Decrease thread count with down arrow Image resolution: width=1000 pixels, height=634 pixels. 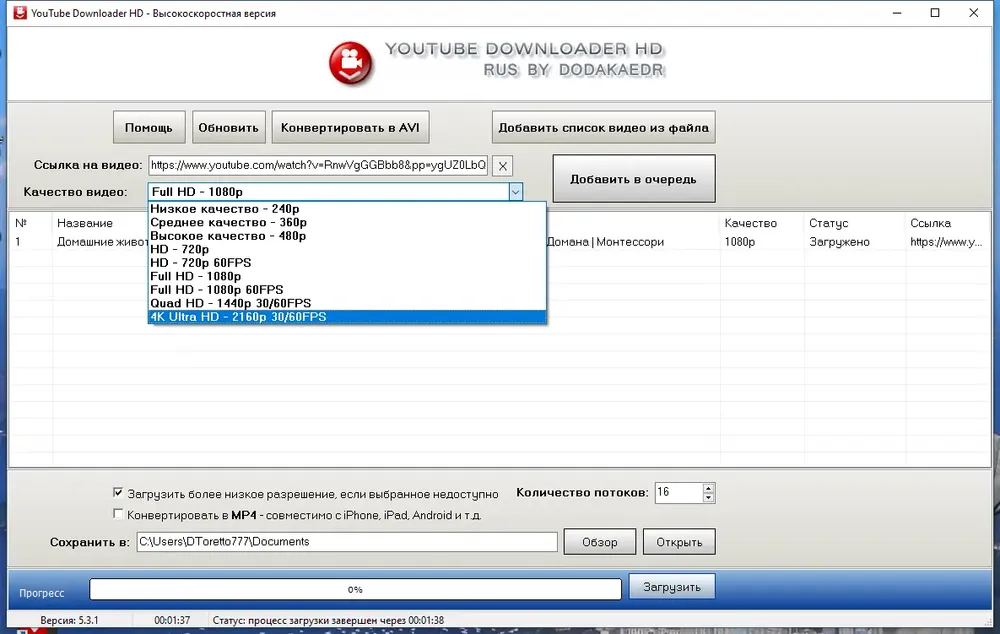[x=708, y=498]
